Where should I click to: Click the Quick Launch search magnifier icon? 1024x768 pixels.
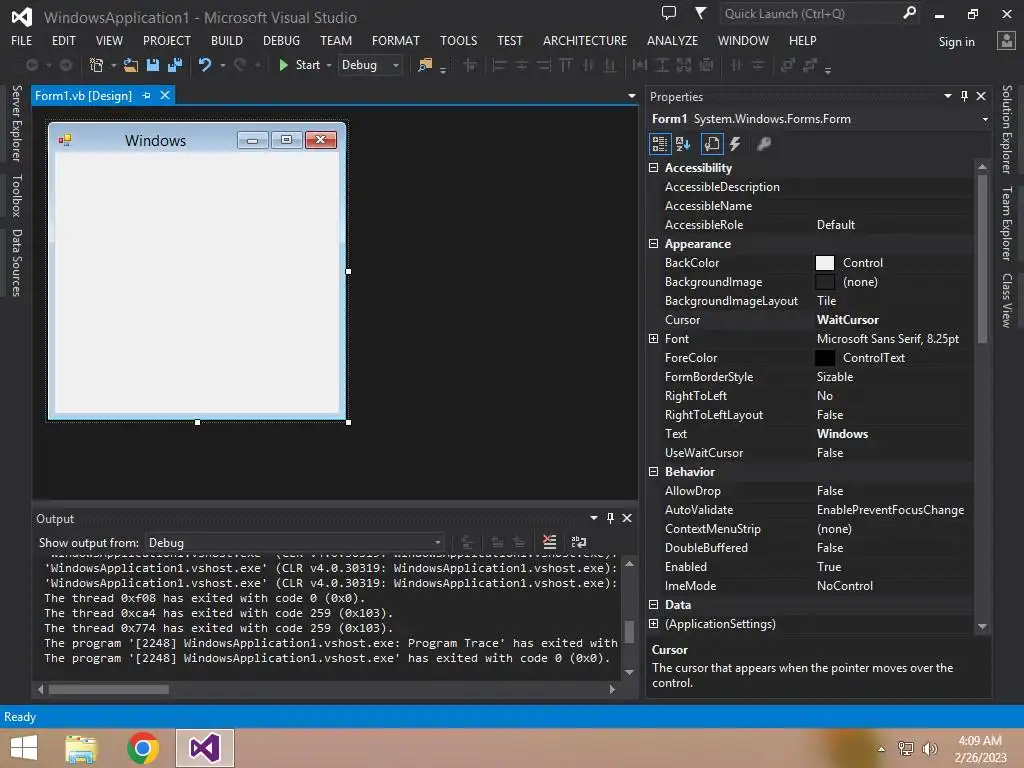point(909,13)
